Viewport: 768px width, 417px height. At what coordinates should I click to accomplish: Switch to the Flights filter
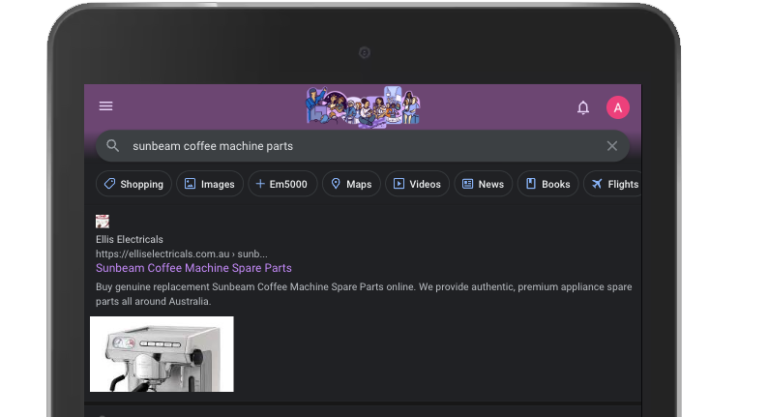point(613,184)
